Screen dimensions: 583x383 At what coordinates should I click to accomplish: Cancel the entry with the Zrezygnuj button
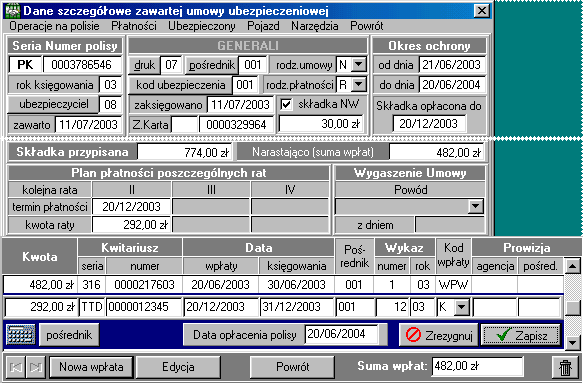click(x=439, y=335)
